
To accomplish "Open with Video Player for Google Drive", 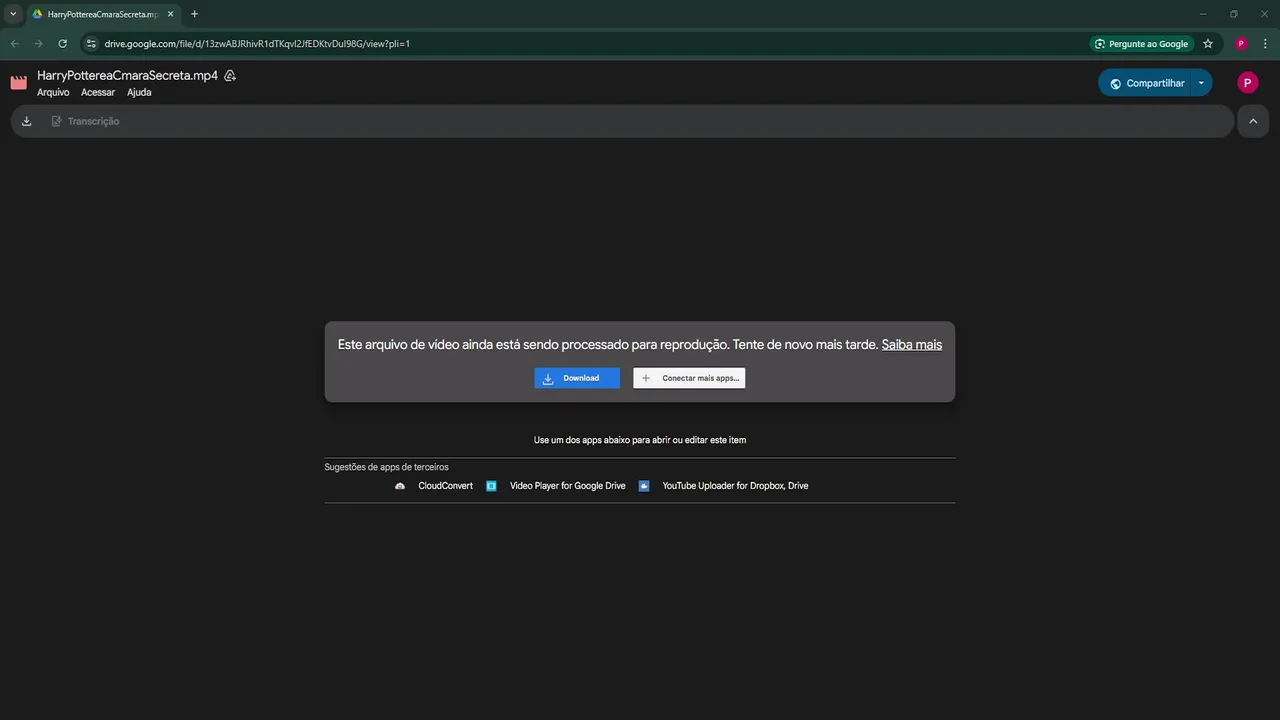I will (x=567, y=486).
